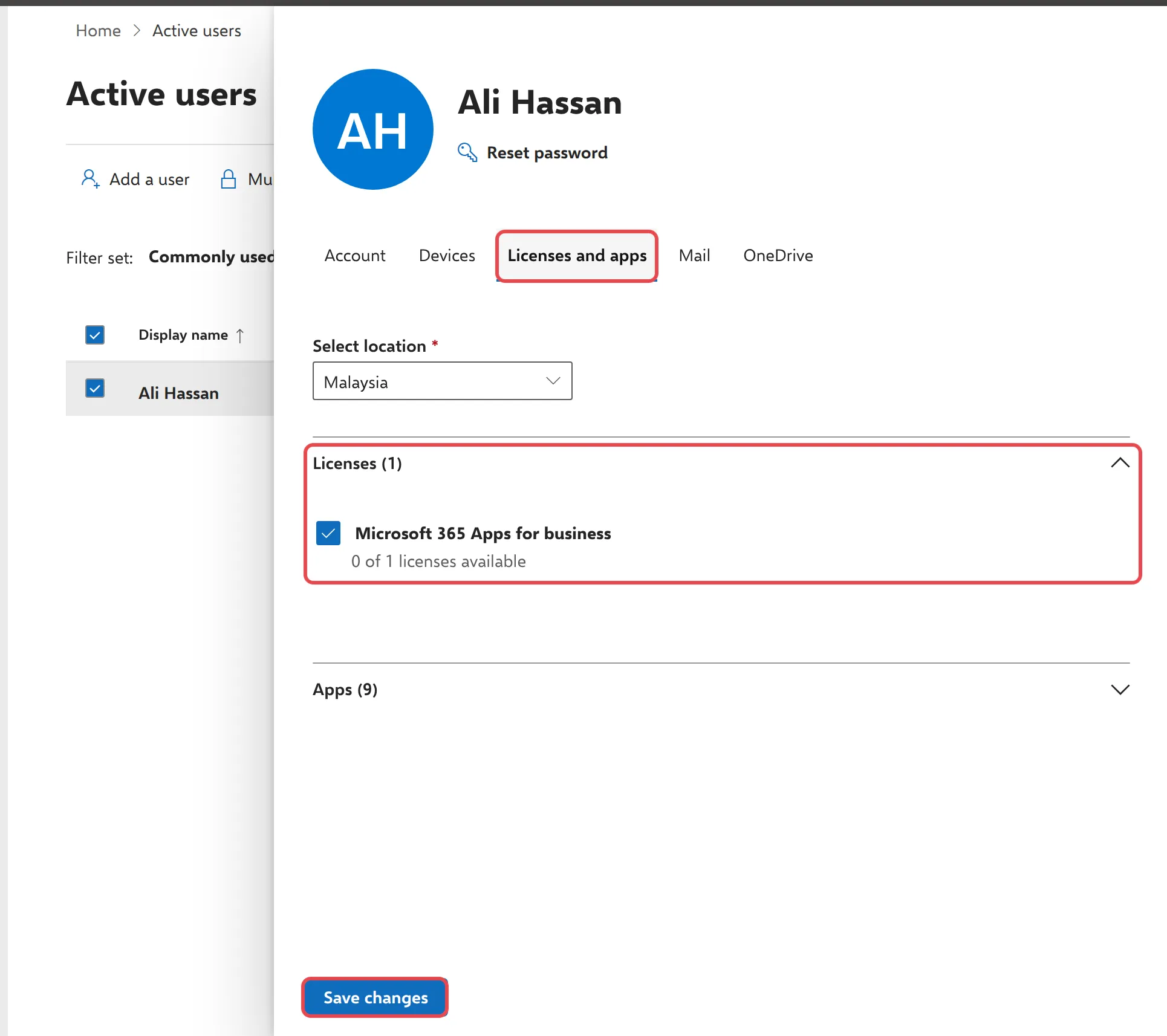Image resolution: width=1167 pixels, height=1036 pixels.
Task: Click the Licenses (1) heading text
Action: point(357,464)
